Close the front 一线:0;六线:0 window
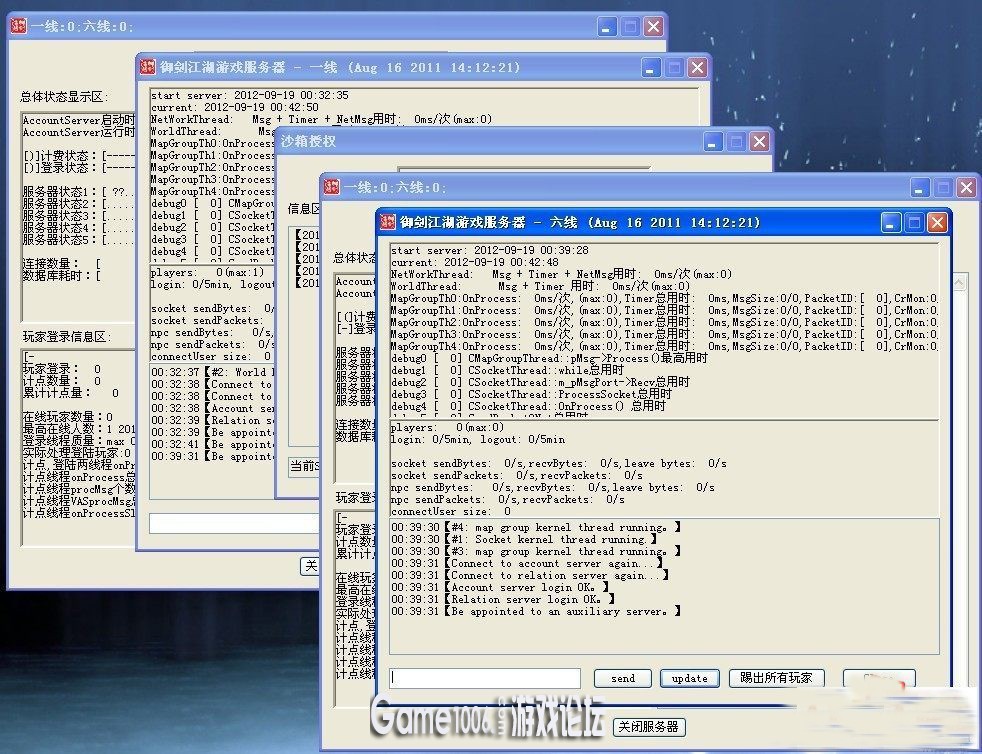This screenshot has height=754, width=982. click(x=966, y=187)
